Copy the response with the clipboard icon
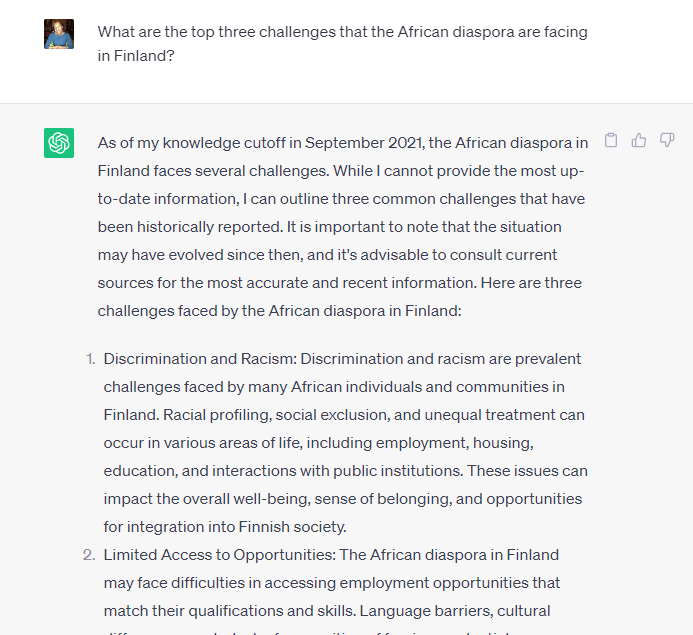This screenshot has height=635, width=693. (611, 140)
